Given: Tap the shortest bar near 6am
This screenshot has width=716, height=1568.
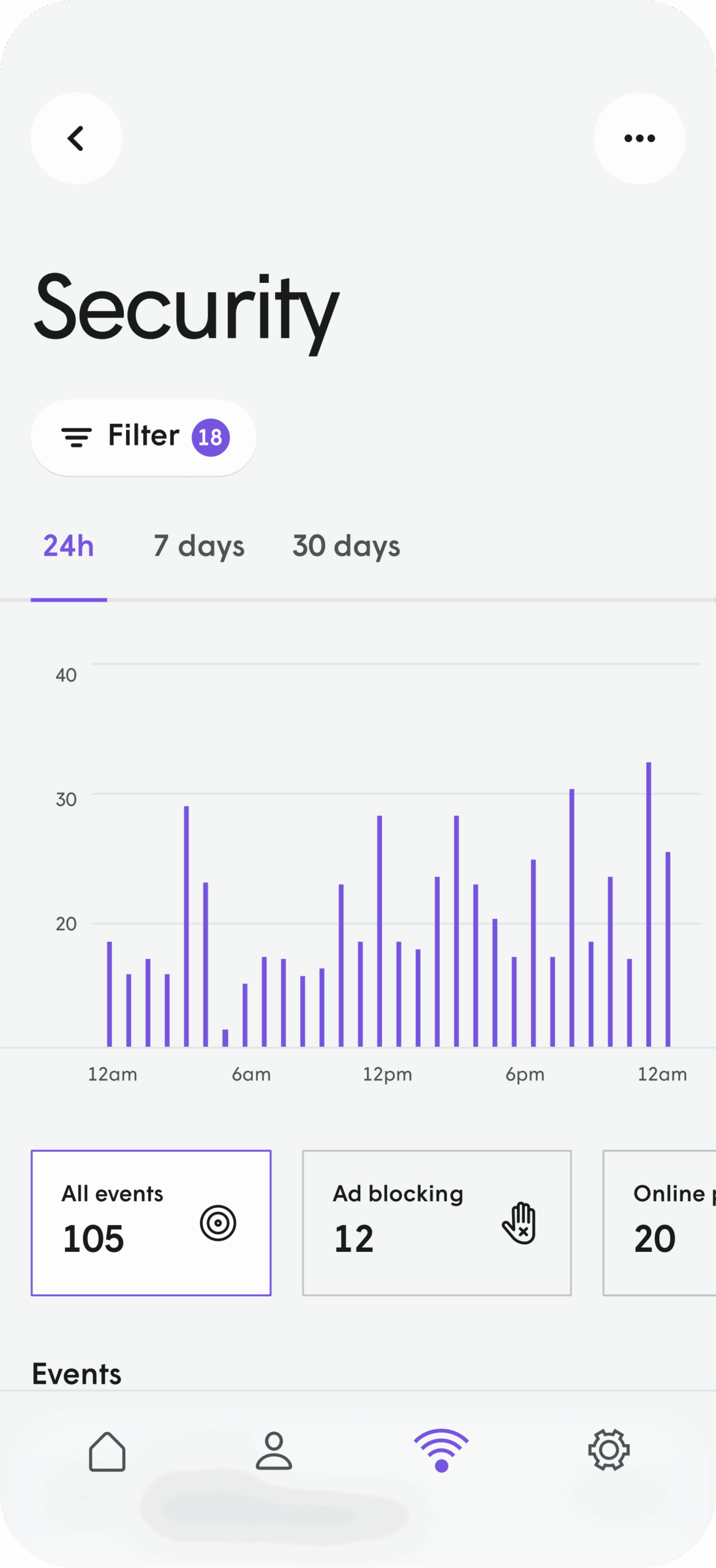Looking at the screenshot, I should 225,1038.
